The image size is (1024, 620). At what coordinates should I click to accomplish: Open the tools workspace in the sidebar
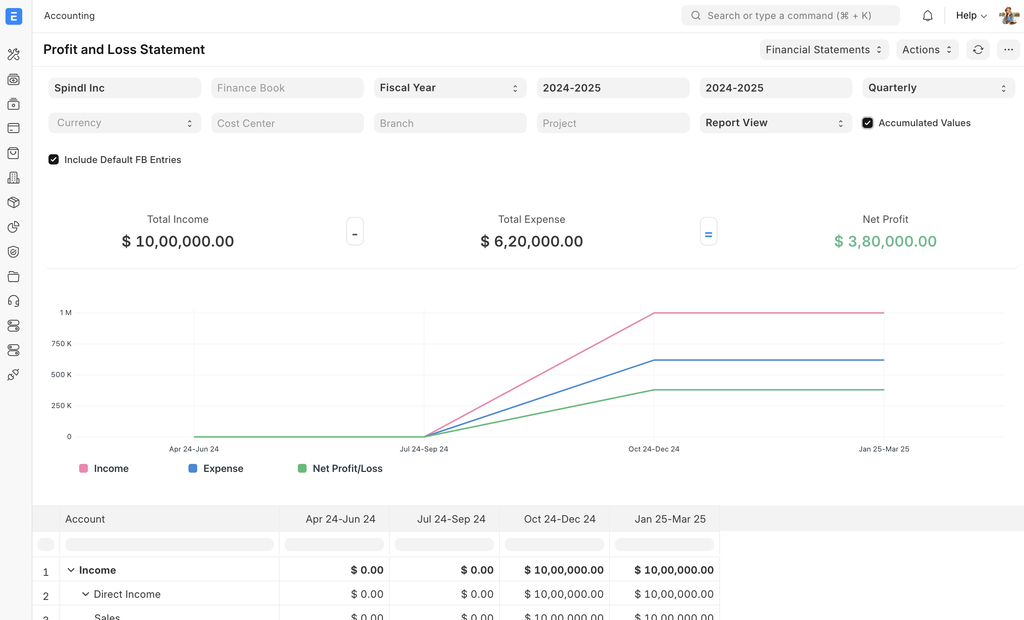coord(13,54)
